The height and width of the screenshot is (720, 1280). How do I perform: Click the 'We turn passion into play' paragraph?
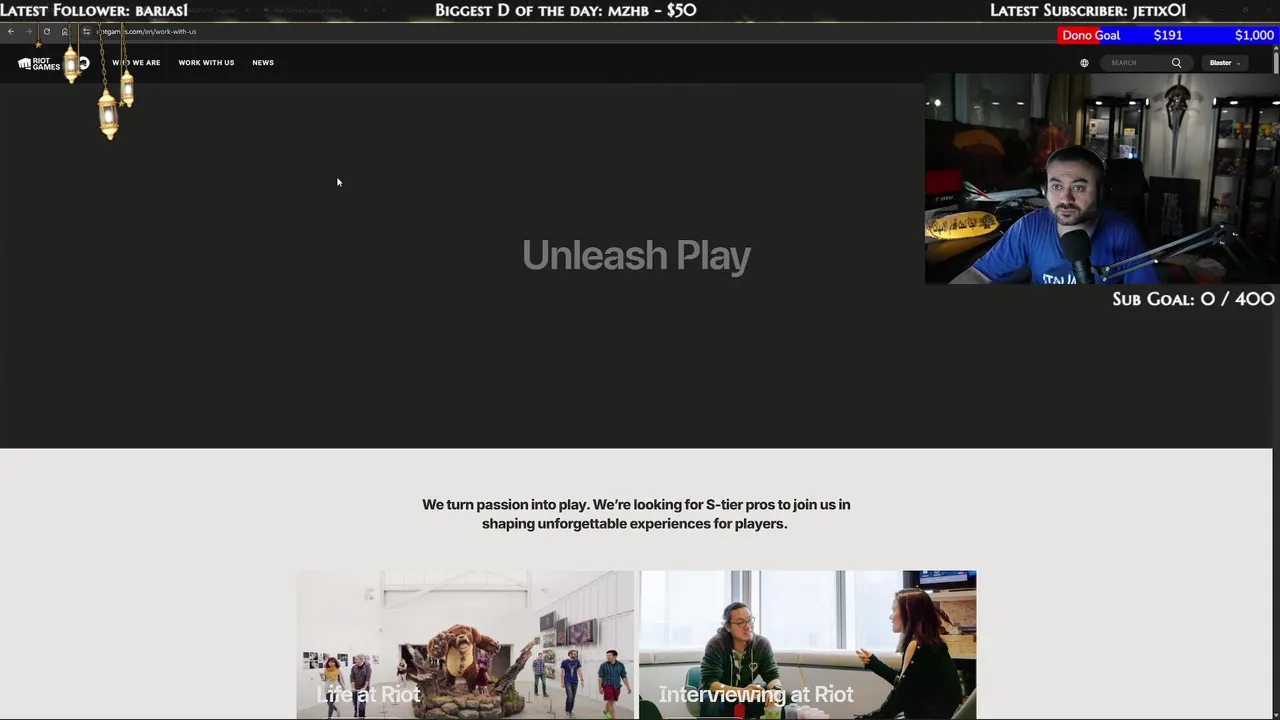[x=636, y=514]
